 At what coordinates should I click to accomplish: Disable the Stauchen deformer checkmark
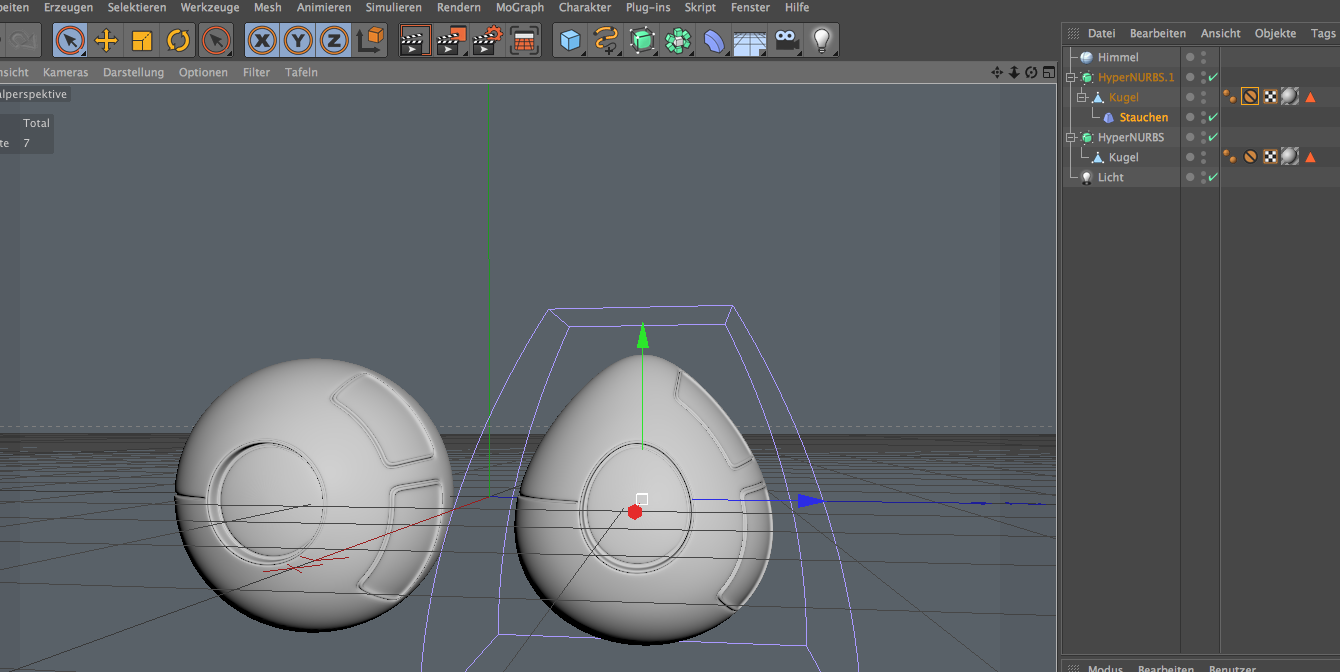[x=1213, y=118]
